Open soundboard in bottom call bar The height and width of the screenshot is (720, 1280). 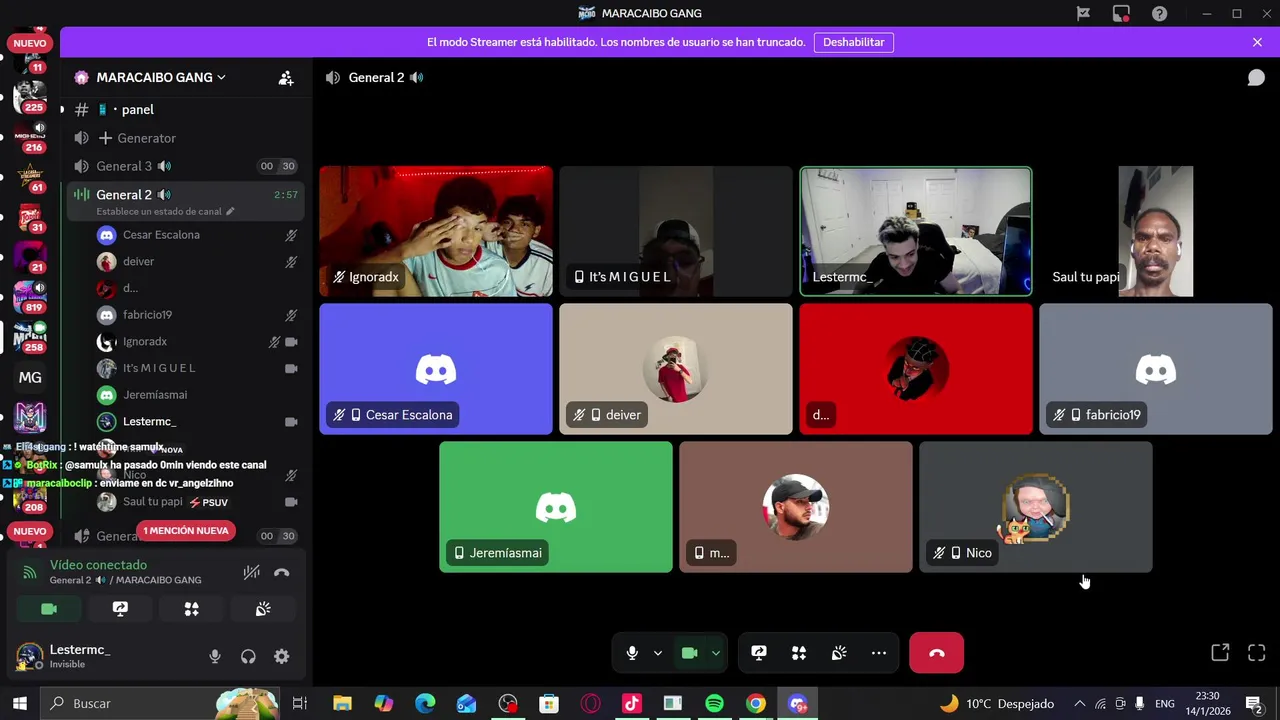pos(839,653)
